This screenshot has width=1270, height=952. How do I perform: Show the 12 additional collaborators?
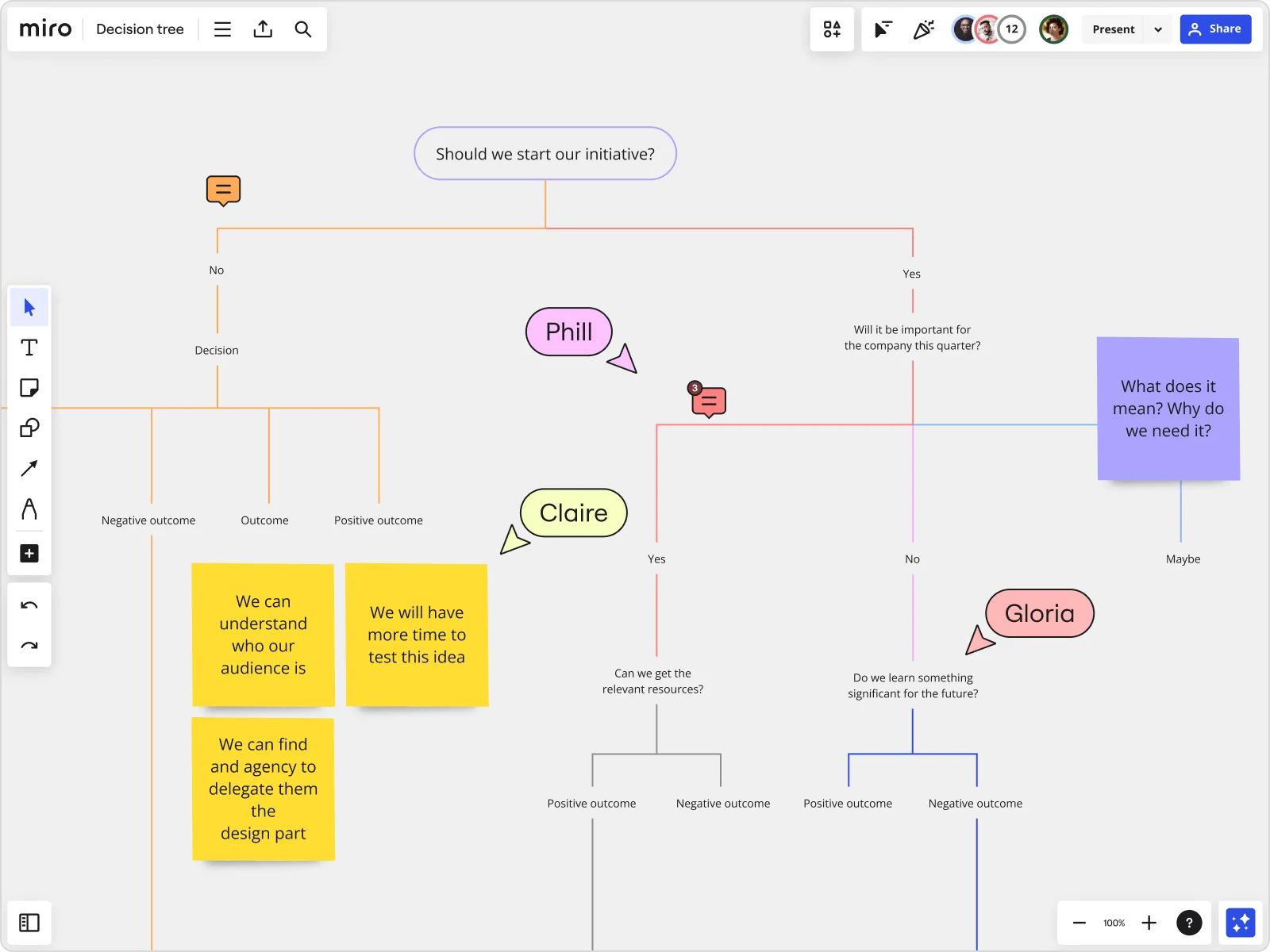(1011, 29)
